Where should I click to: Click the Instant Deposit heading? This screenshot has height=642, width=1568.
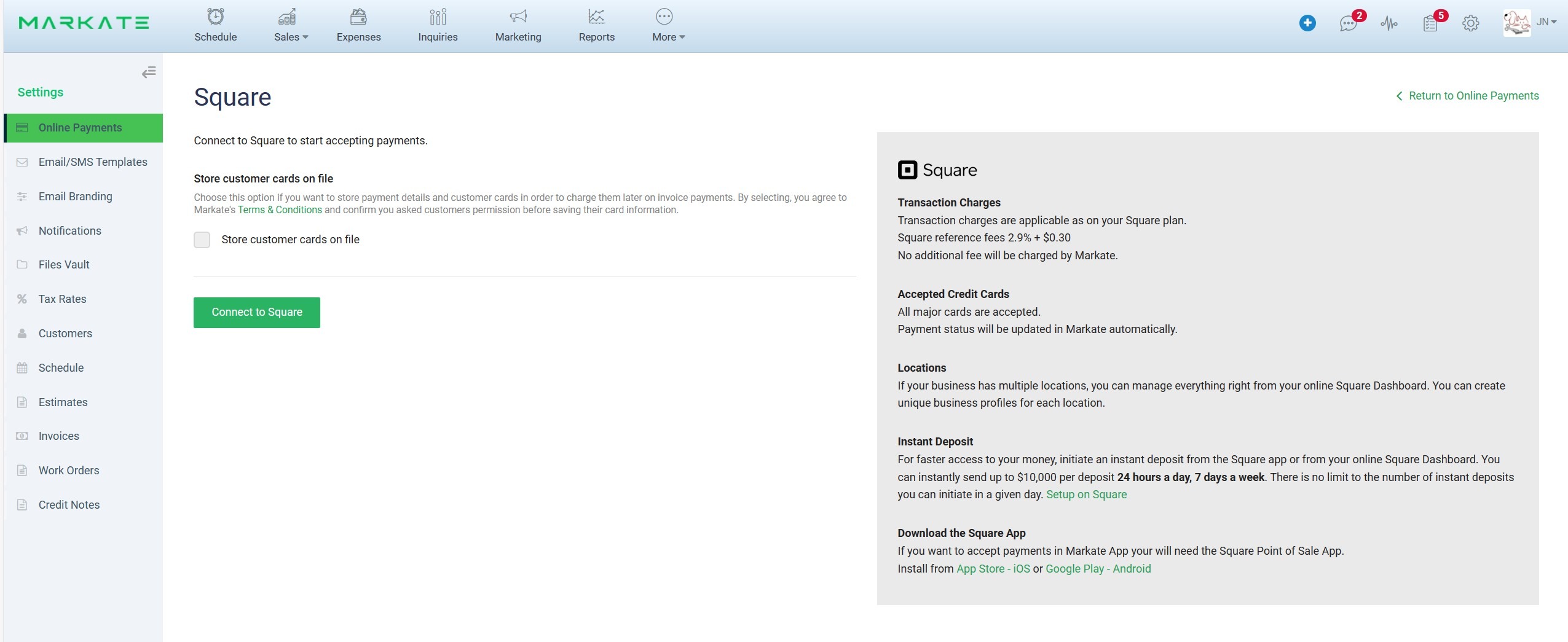[935, 442]
